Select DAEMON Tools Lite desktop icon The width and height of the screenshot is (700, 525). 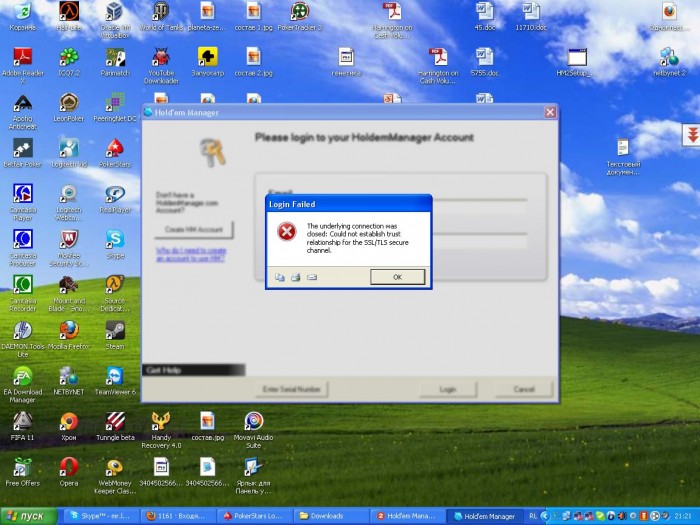click(22, 339)
